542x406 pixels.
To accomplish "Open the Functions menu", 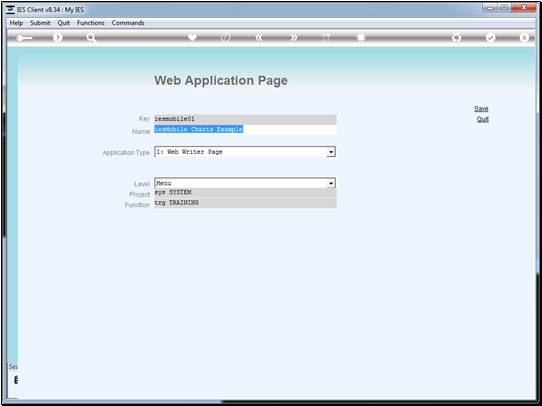I will [x=91, y=23].
